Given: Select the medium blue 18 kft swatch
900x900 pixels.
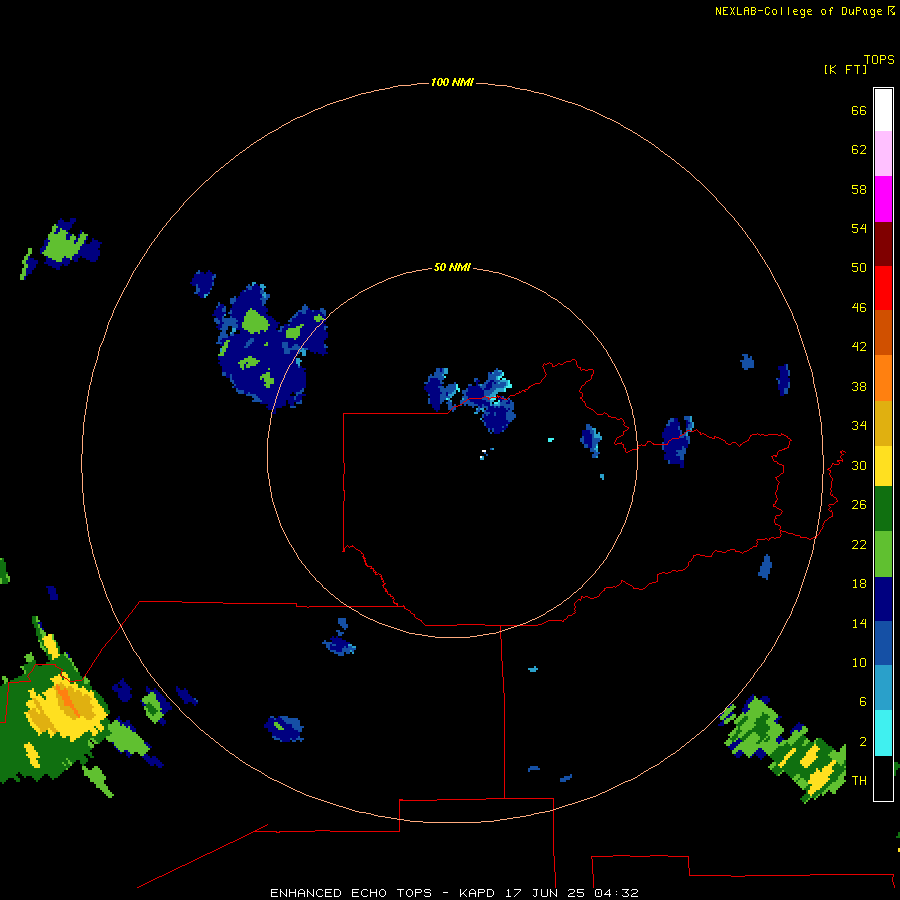Looking at the screenshot, I should (883, 643).
